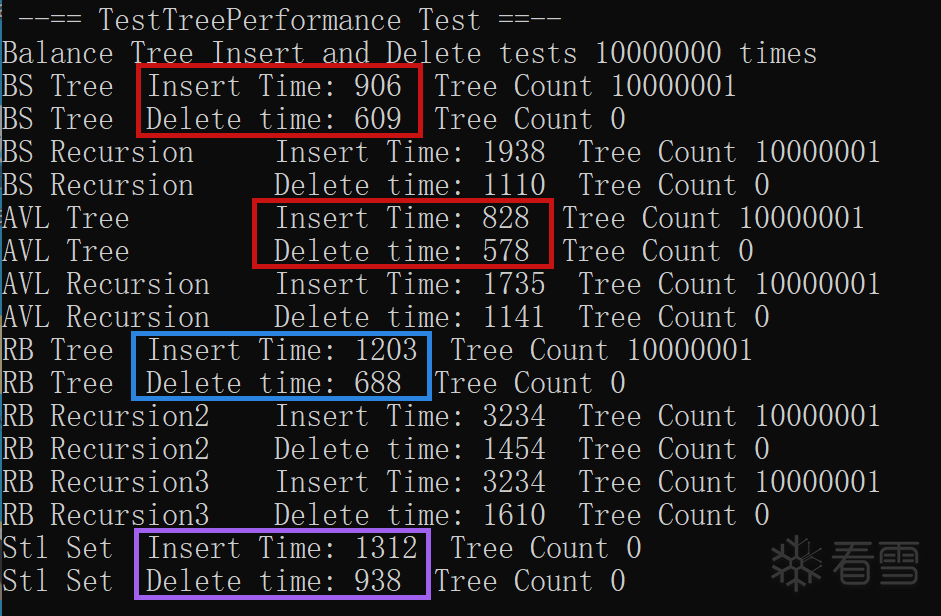Click BS Tree delete time value 609
Screen dimensions: 941x616
coord(377,119)
